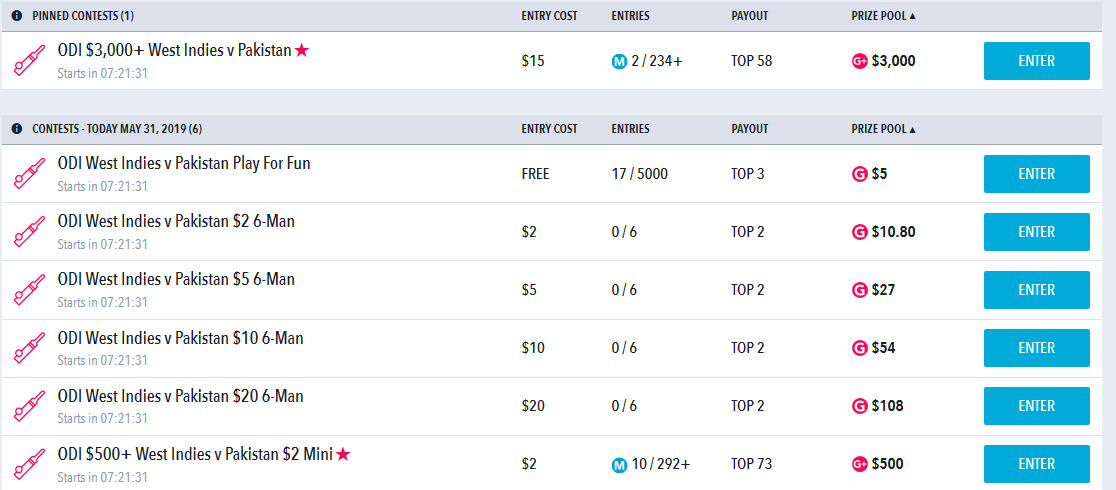The image size is (1116, 490).
Task: Click the G icon beside the $10.80 prize
Action: pos(859,232)
